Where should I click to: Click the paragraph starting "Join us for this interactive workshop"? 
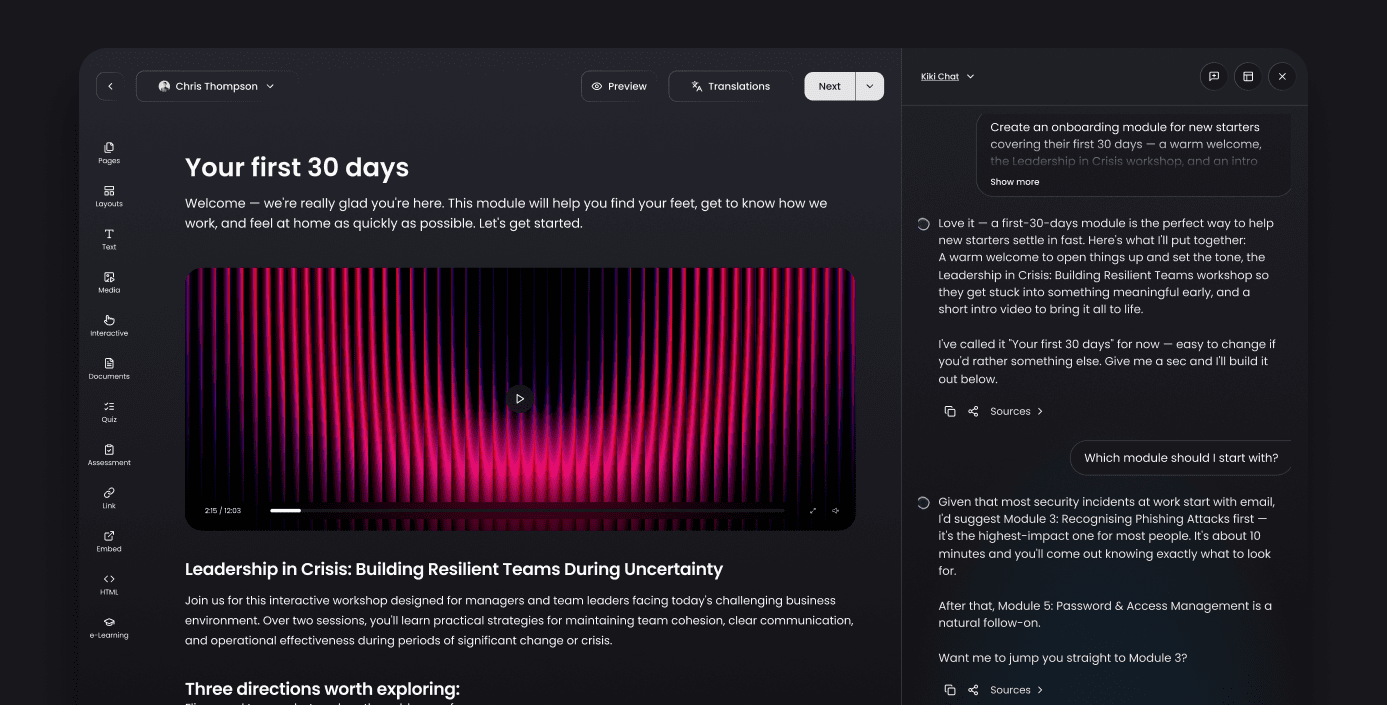pos(519,620)
